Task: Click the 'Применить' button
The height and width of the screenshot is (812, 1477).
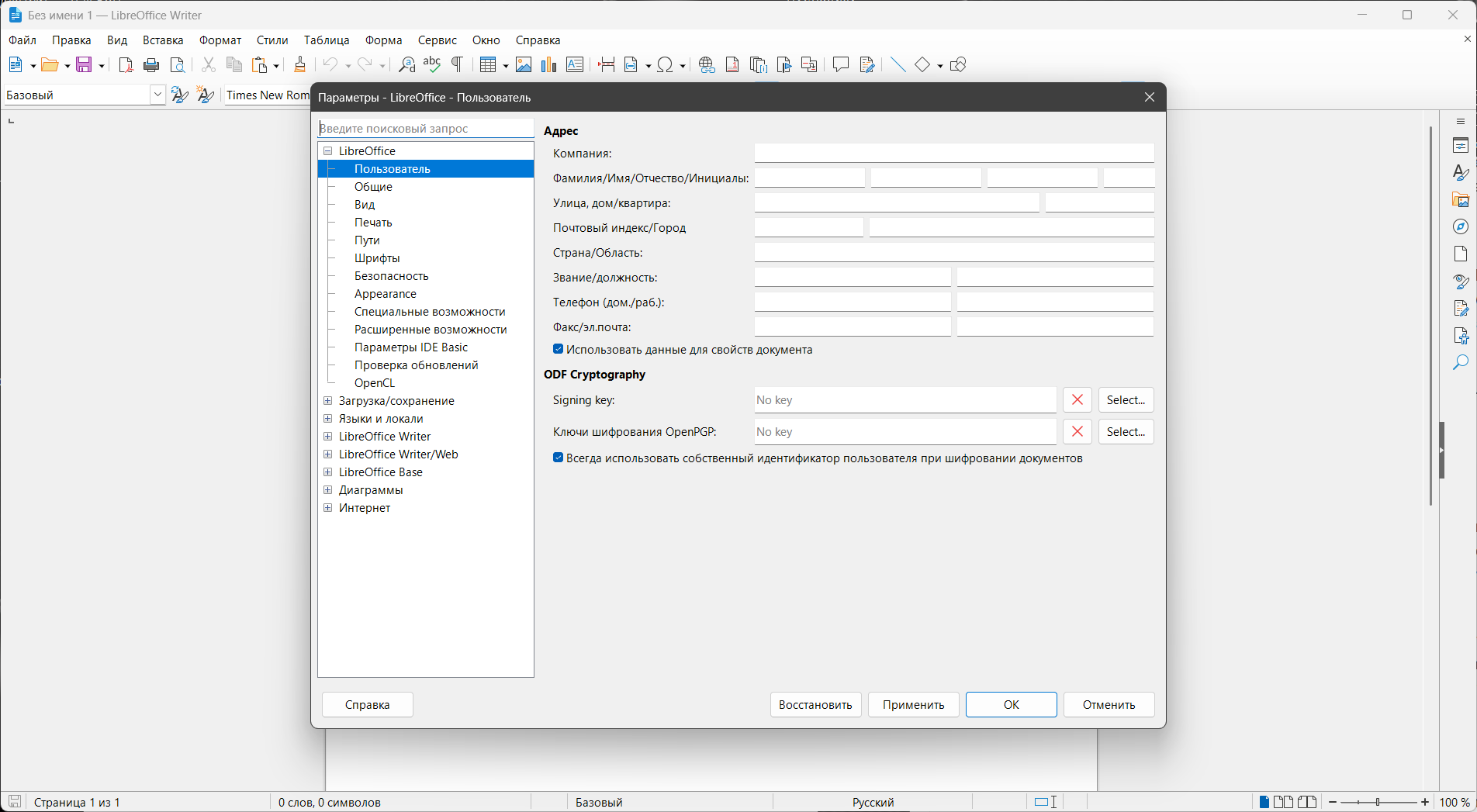Action: (x=913, y=705)
